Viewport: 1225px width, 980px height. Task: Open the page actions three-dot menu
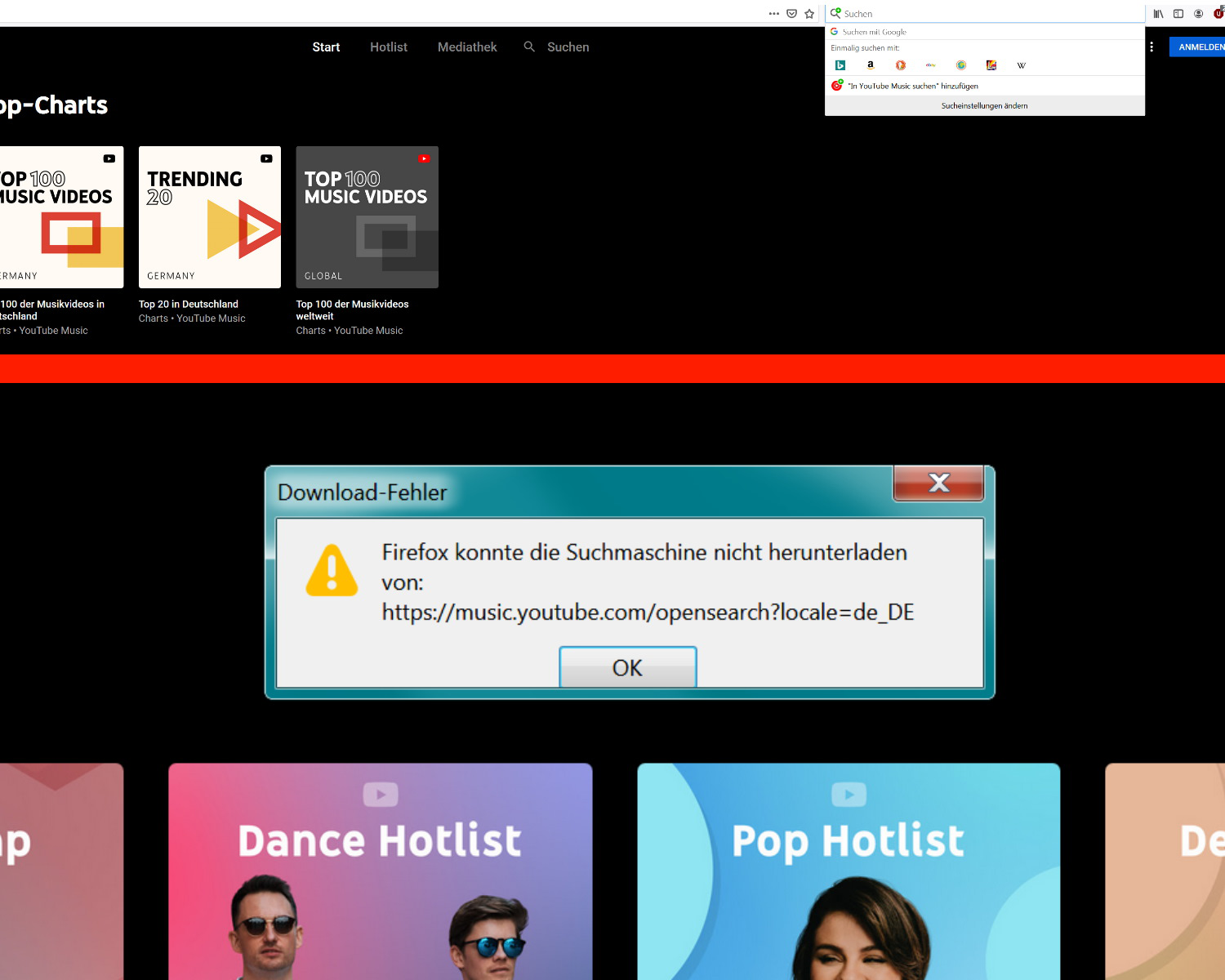pyautogui.click(x=773, y=13)
